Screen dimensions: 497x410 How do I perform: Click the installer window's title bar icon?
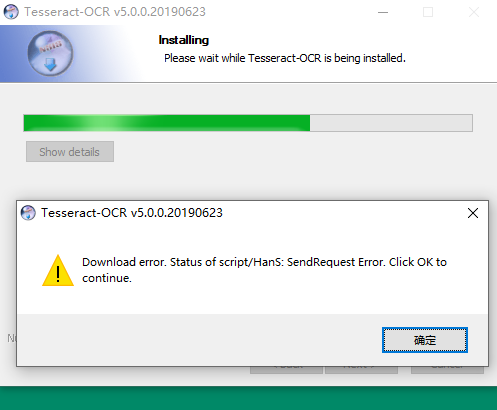11,12
